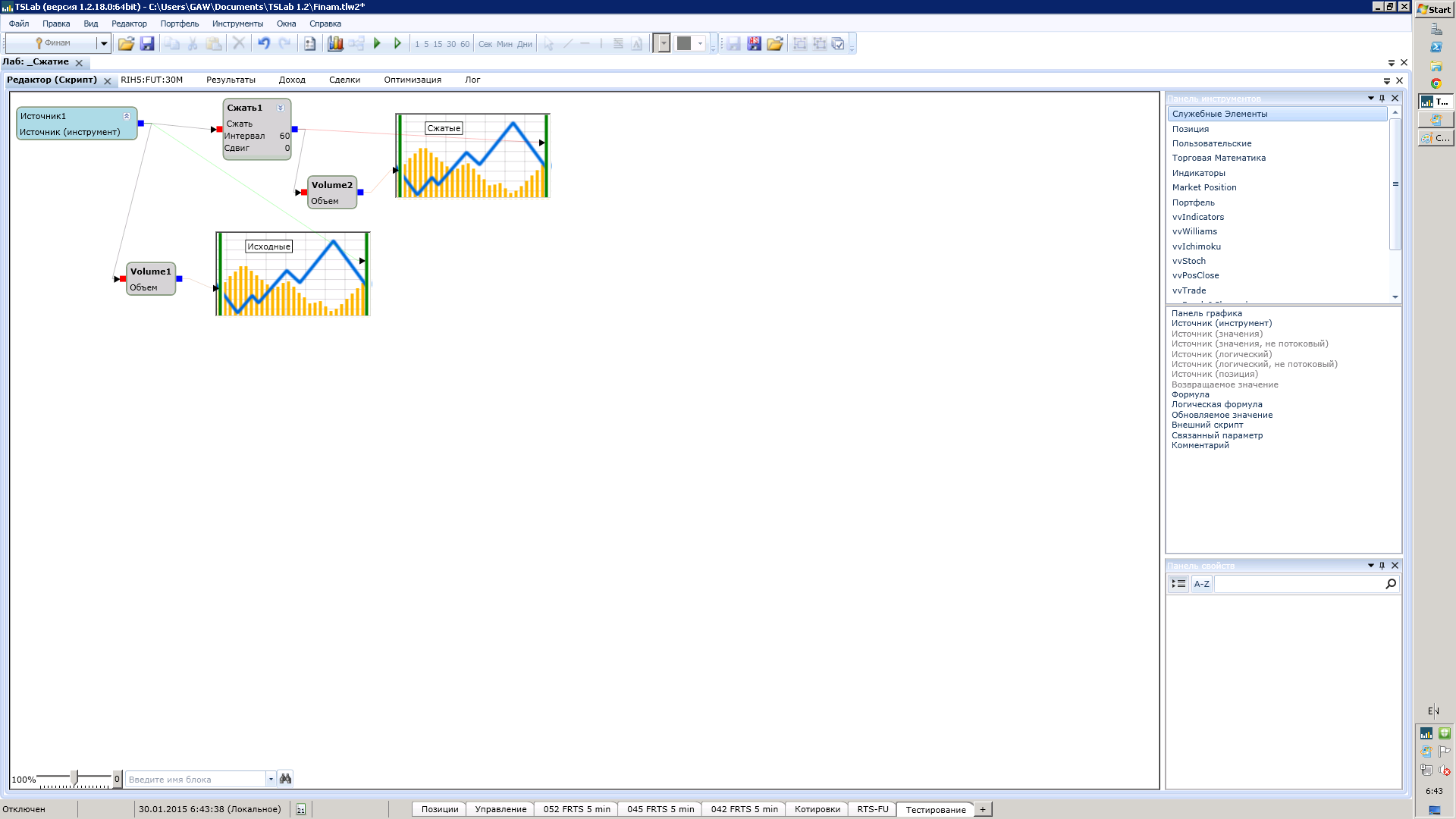The image size is (1456, 819).
Task: Click Формула in the service elements list
Action: tap(1190, 394)
